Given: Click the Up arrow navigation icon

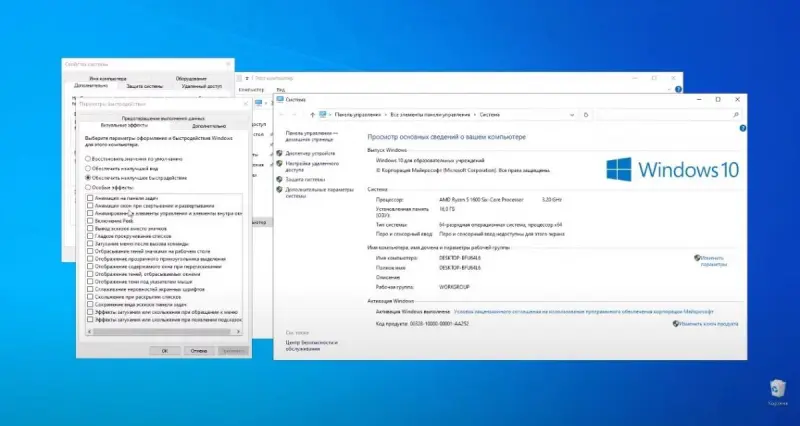Looking at the screenshot, I should pos(313,115).
